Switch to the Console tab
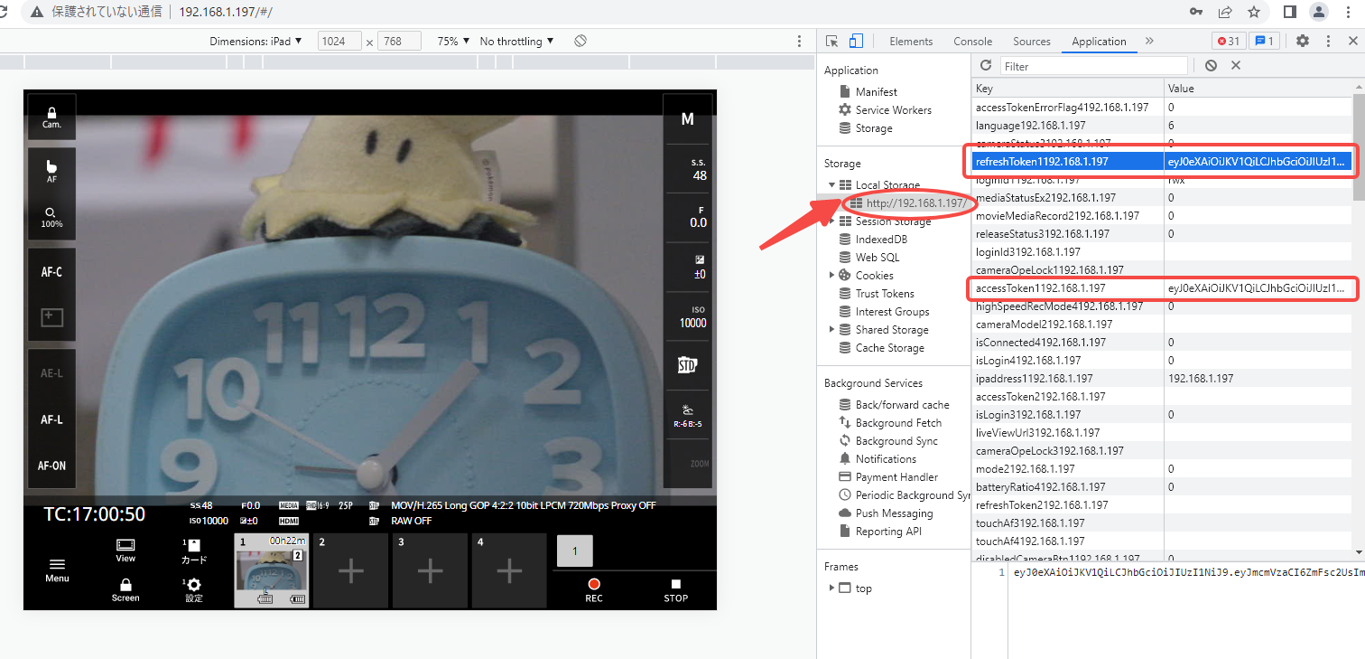 click(973, 41)
